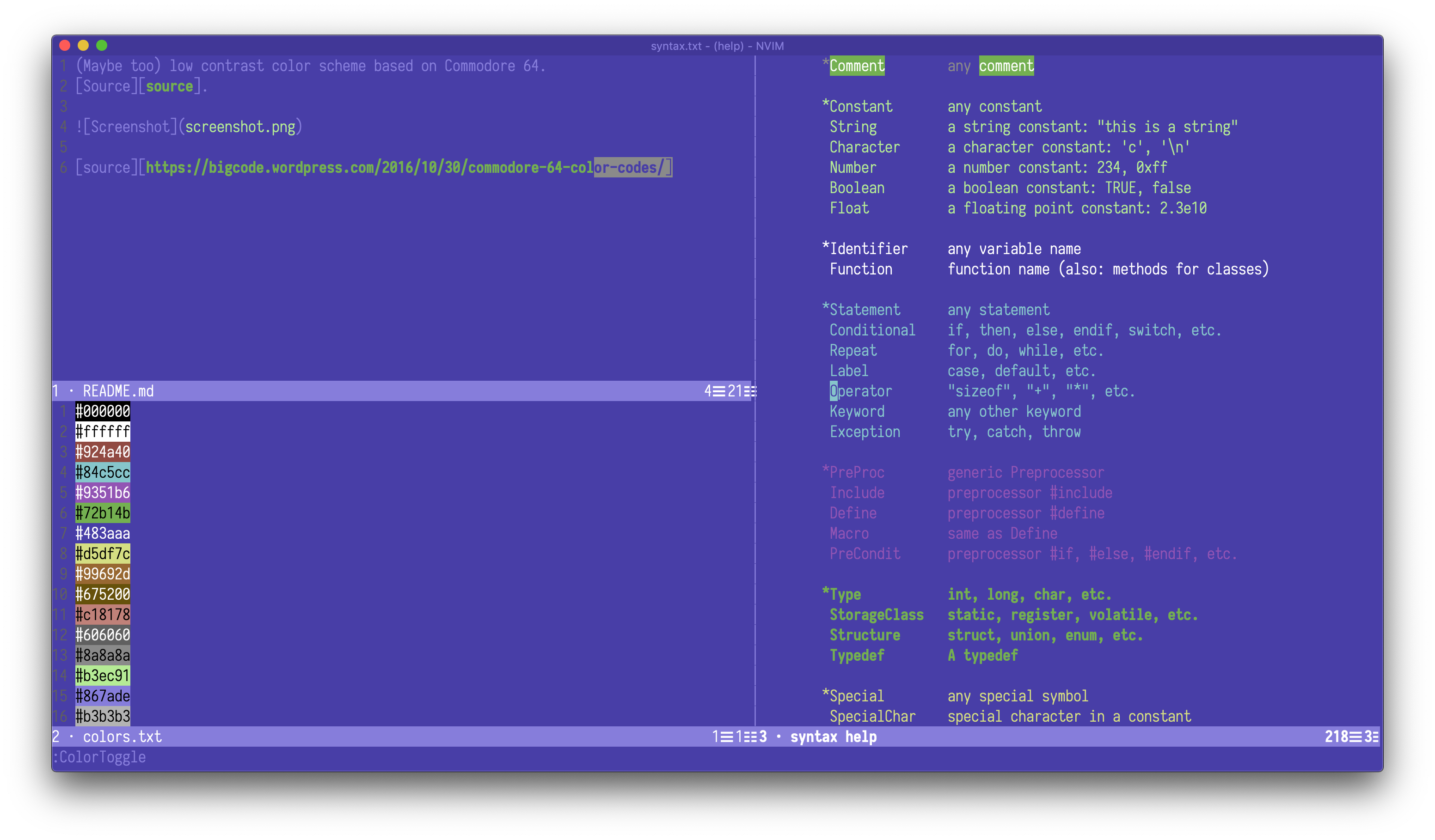Viewport: 1435px width, 840px height.
Task: Click the #000000 black color swatch line
Action: point(103,412)
